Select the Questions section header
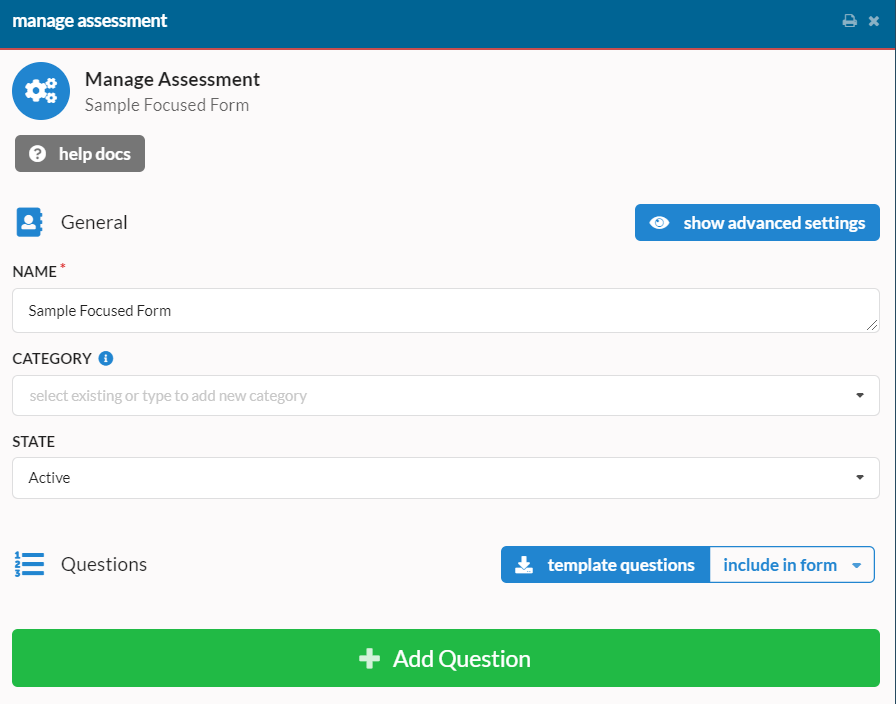 [x=104, y=564]
